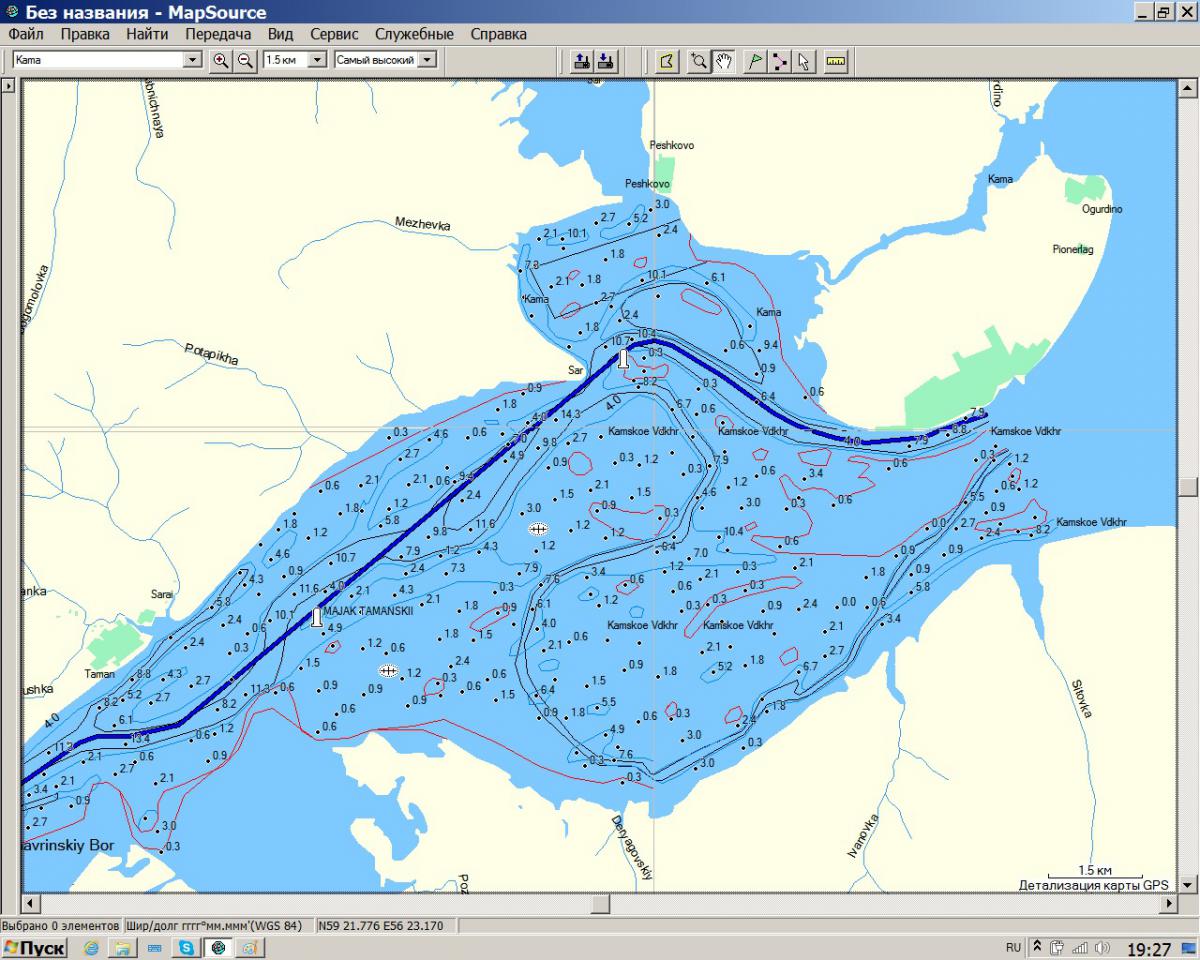Select the waypoint flag tool

755,61
